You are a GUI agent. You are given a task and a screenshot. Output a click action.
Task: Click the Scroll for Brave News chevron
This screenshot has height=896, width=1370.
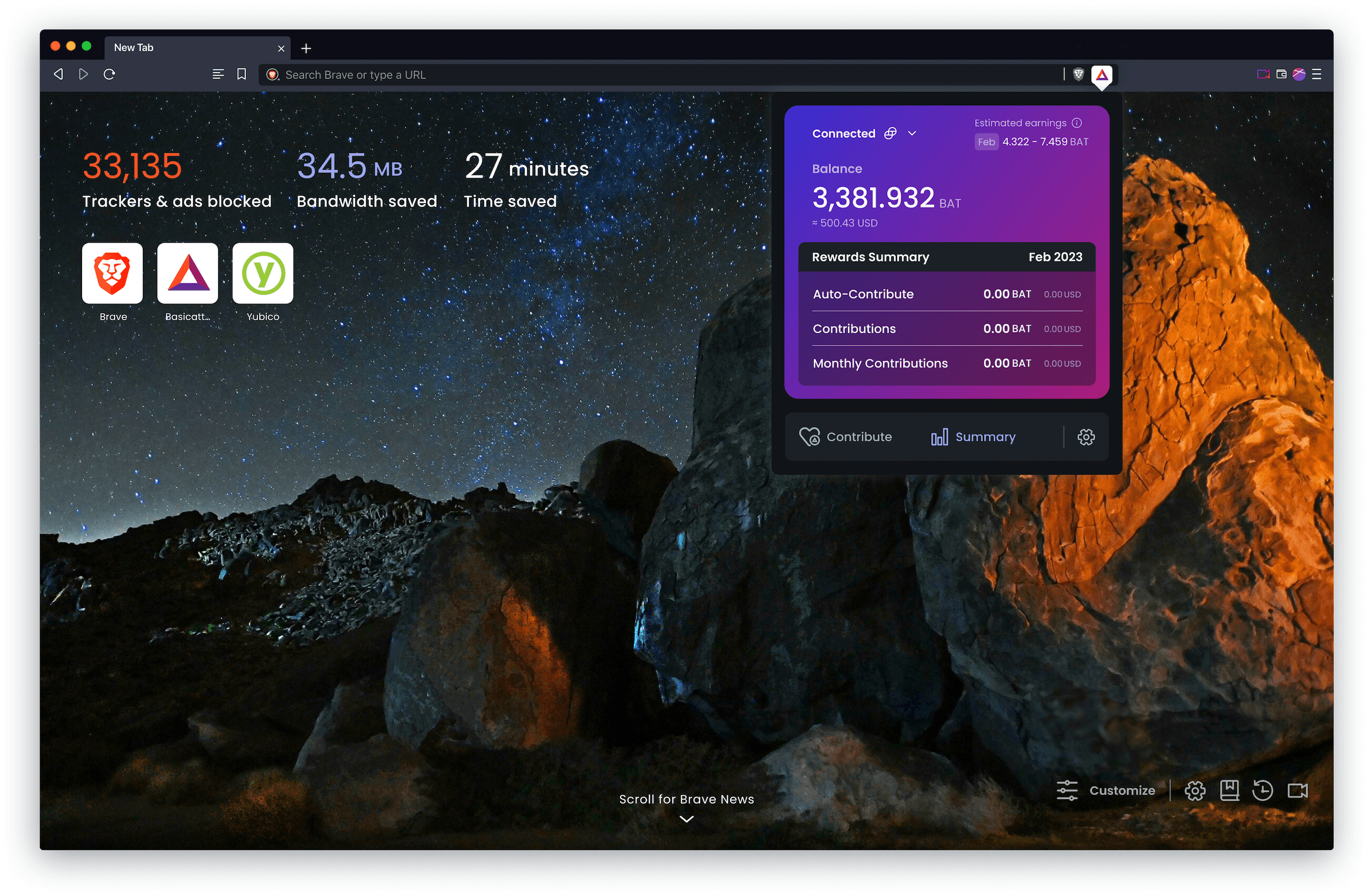(686, 820)
